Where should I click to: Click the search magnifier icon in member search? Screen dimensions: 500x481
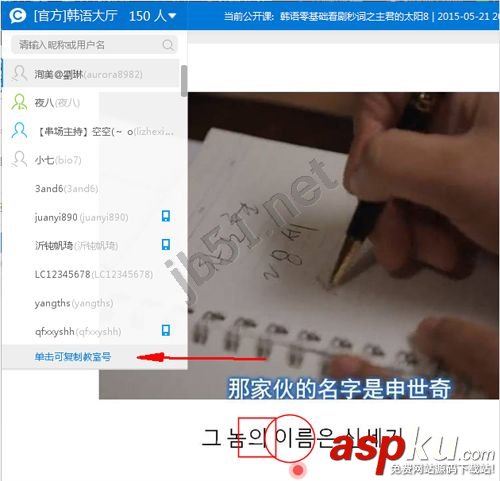pos(168,45)
